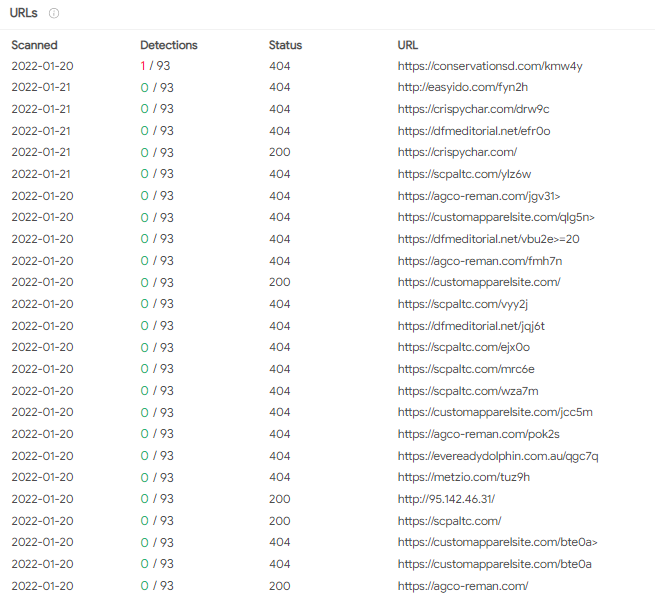Image resolution: width=655 pixels, height=604 pixels.
Task: Click the URL column header
Action: pos(408,45)
